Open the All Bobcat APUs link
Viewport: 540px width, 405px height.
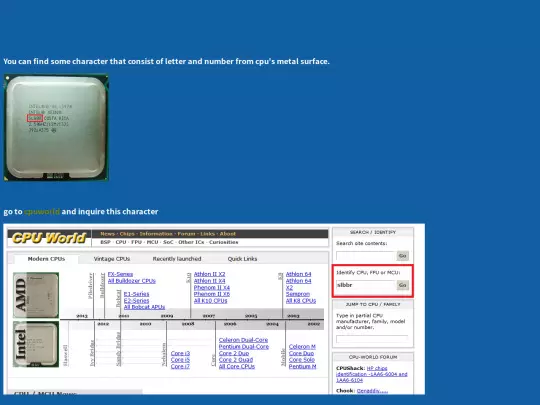(144, 307)
